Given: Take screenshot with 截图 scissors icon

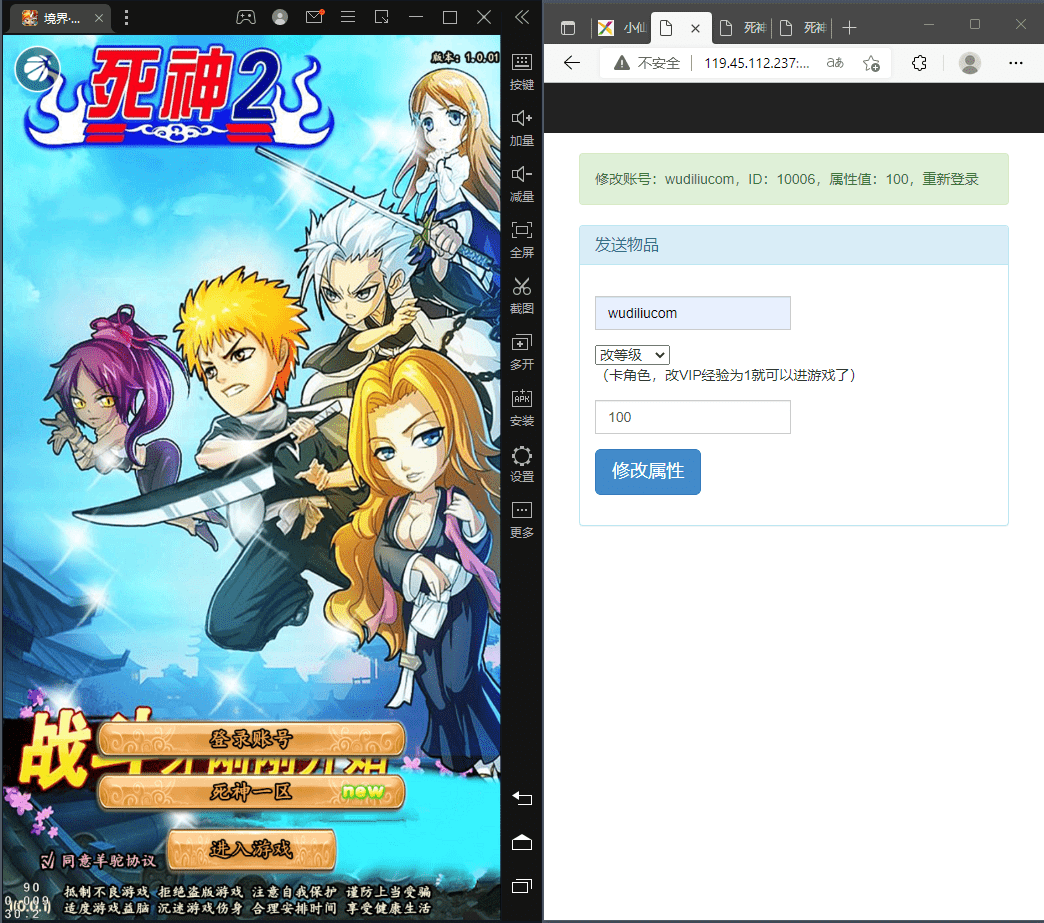Looking at the screenshot, I should point(521,296).
